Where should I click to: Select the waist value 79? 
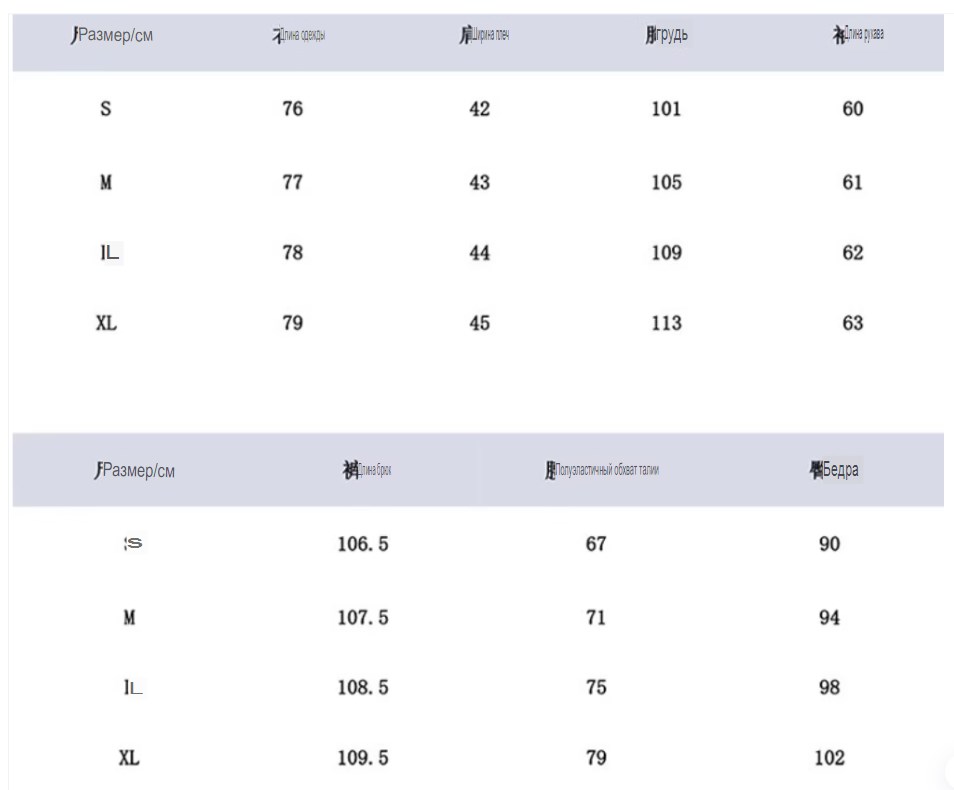tap(596, 758)
